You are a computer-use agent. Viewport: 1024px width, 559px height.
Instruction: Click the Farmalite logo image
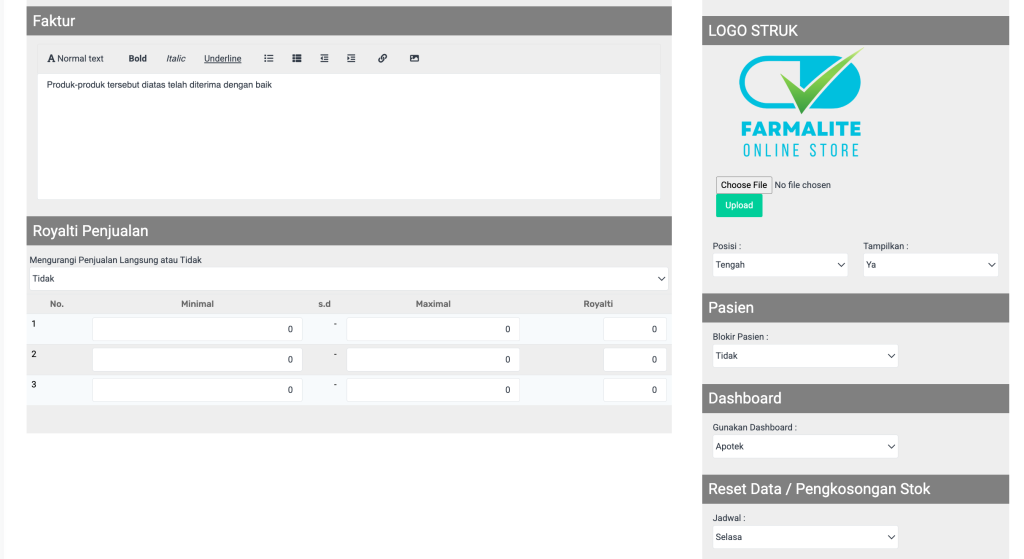(801, 105)
